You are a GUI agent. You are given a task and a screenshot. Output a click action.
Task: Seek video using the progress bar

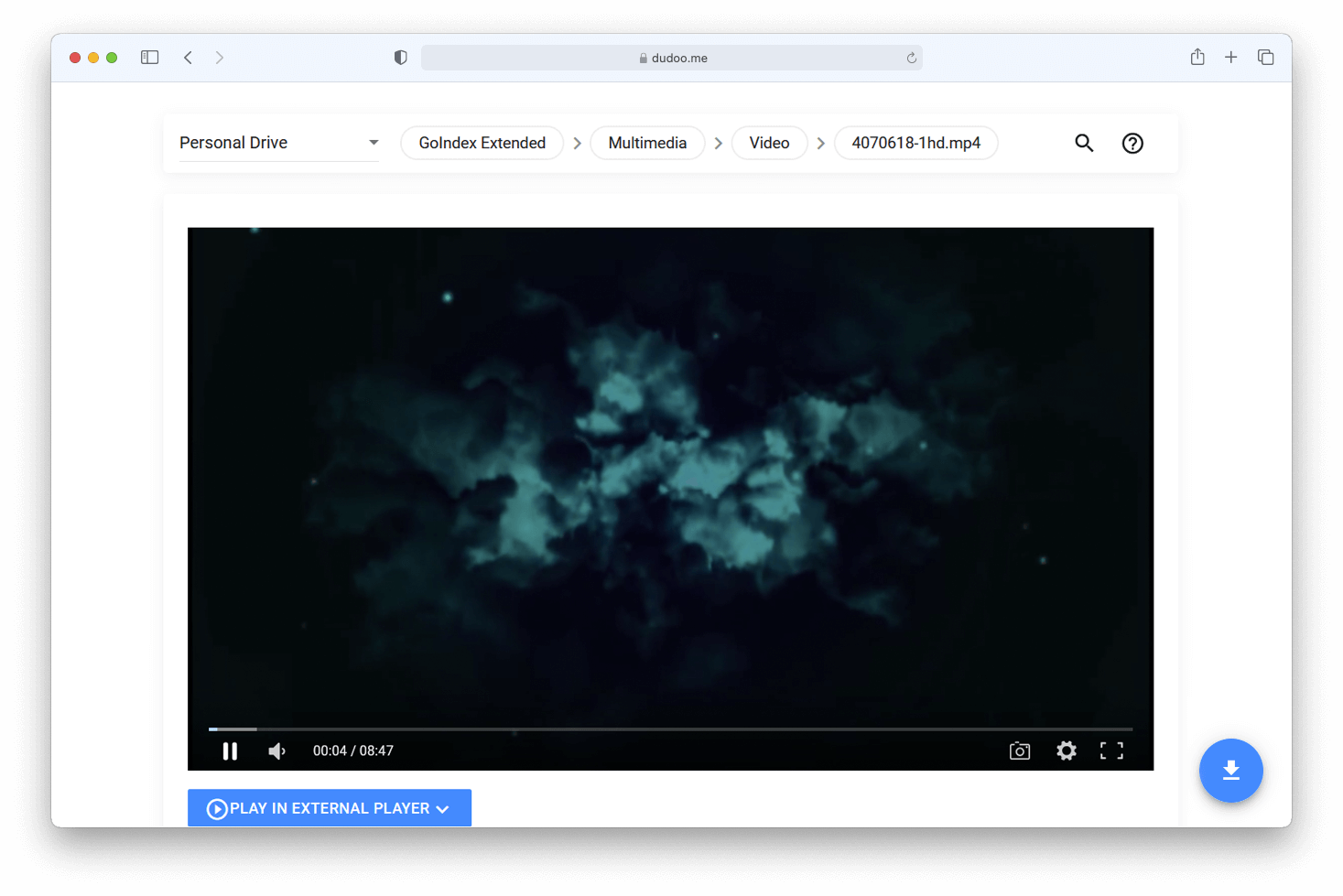(x=670, y=729)
